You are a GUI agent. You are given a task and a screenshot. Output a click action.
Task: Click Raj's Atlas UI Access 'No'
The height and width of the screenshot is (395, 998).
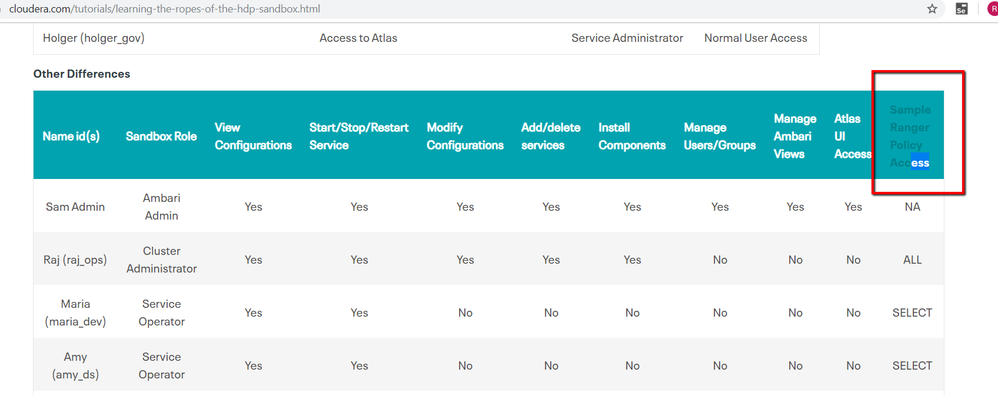[x=854, y=260]
